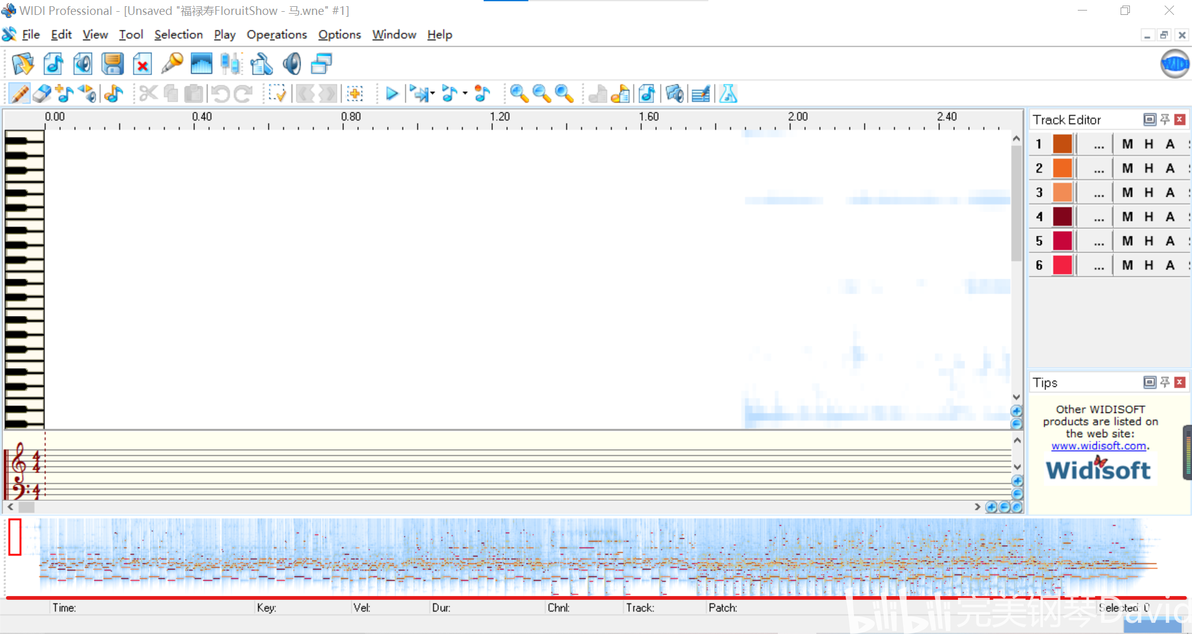Click the close document red X icon
The image size is (1192, 634).
tap(142, 64)
